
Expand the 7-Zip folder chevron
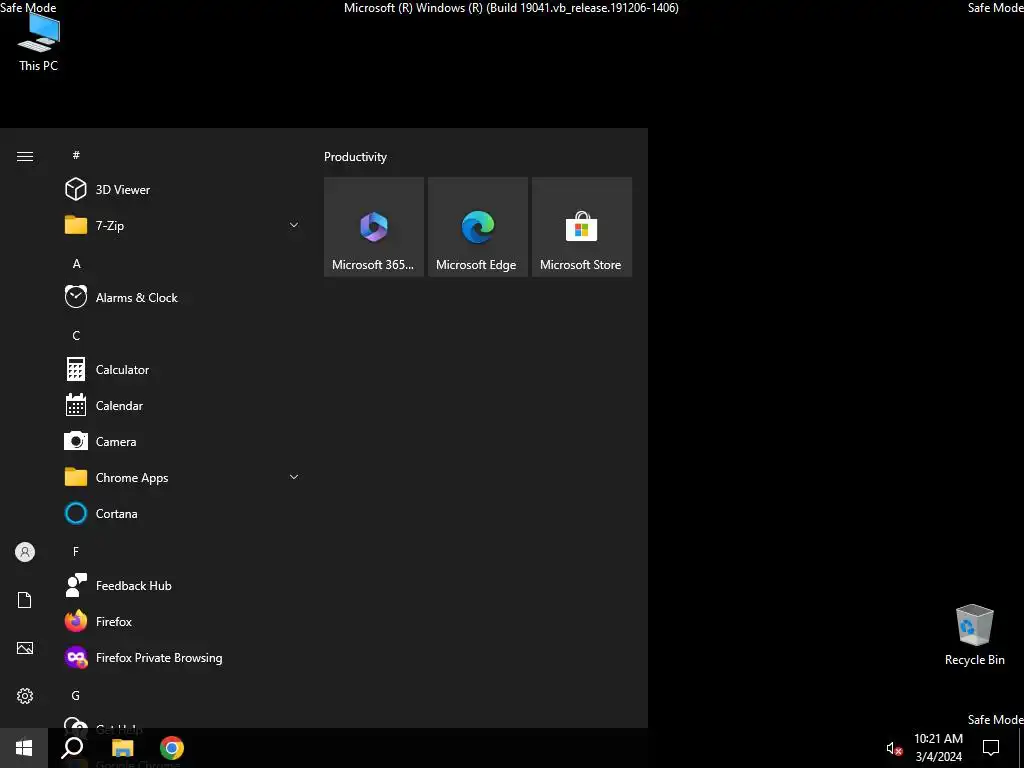pyautogui.click(x=294, y=225)
